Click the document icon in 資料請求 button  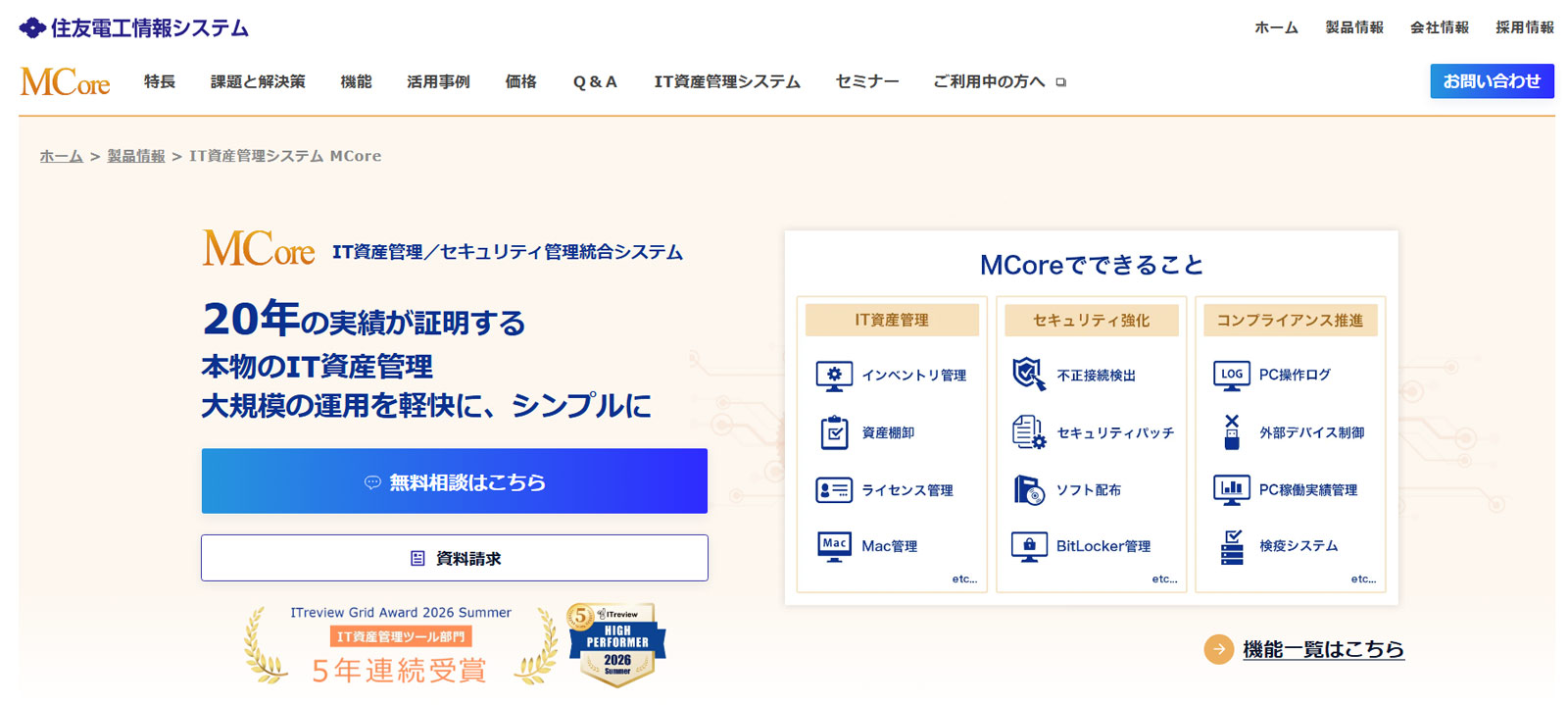click(x=417, y=558)
